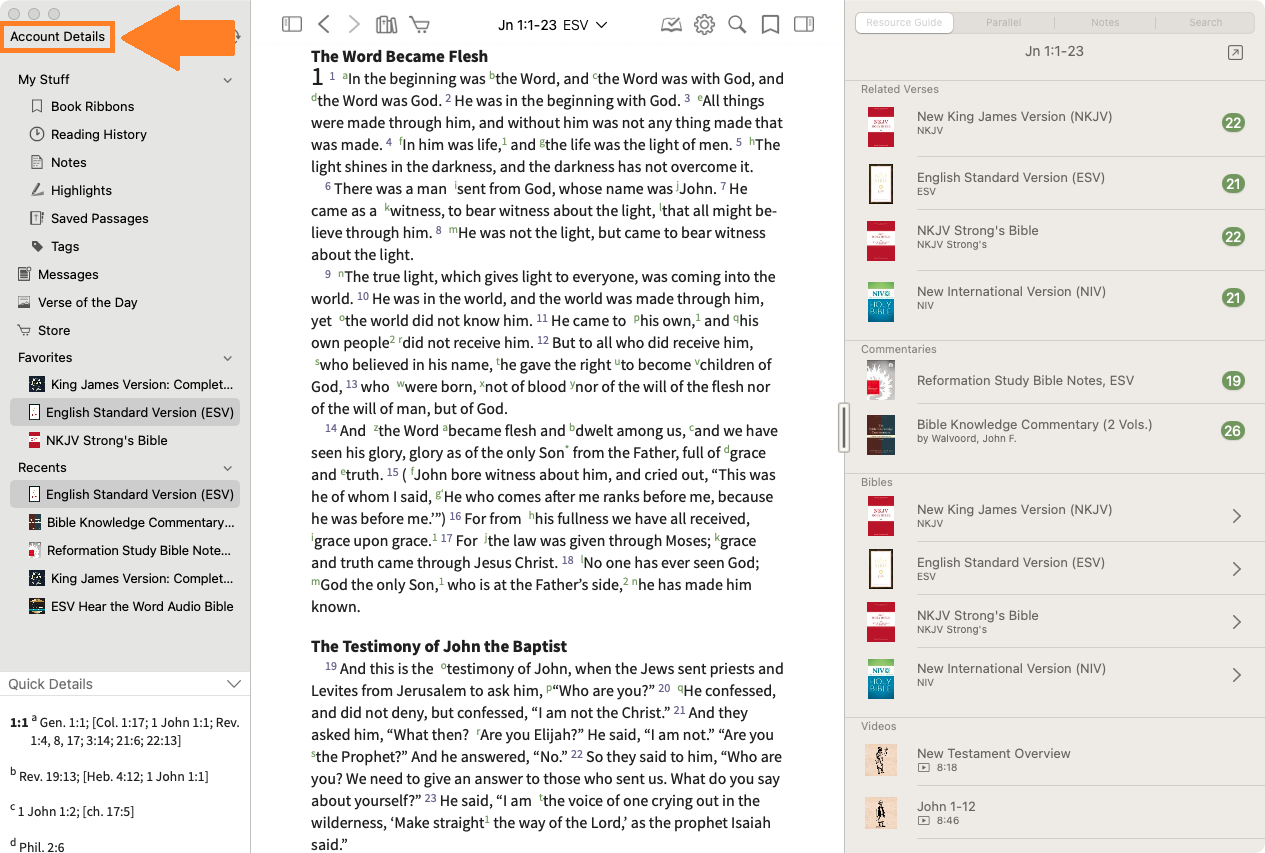
Task: Switch to the Notes tab
Action: [x=1104, y=22]
